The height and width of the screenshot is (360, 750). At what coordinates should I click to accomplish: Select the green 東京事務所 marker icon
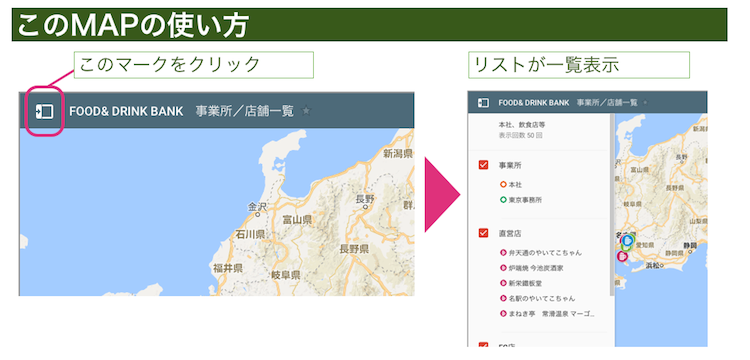[503, 199]
